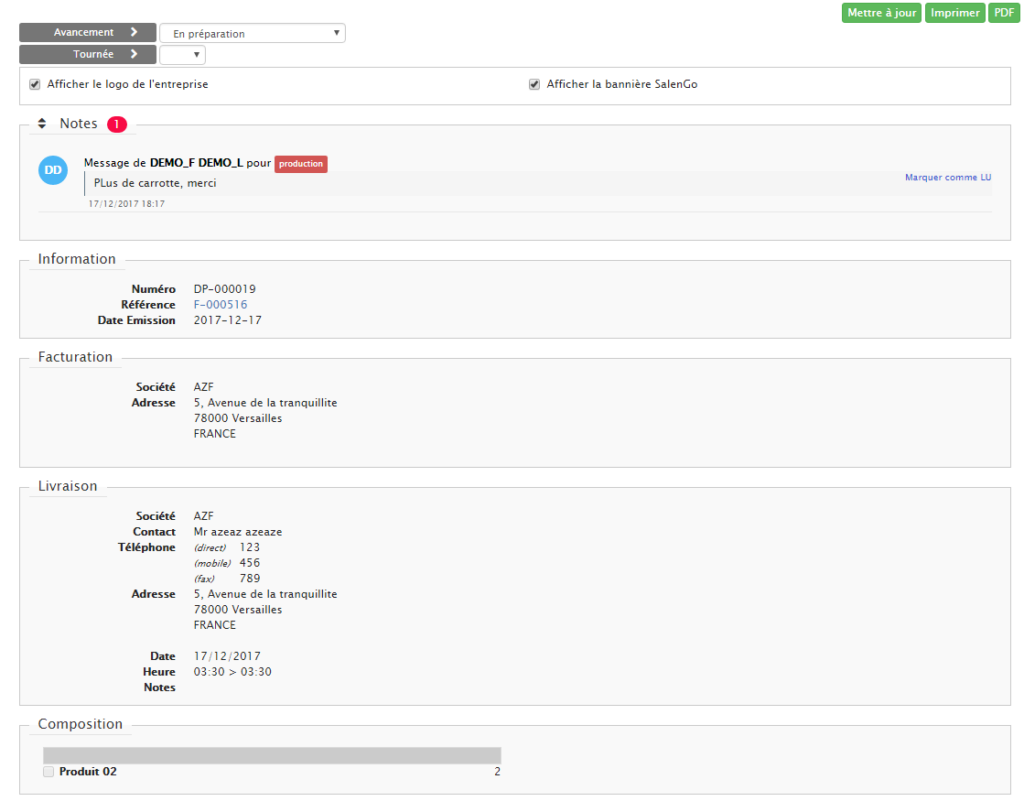
Task: Open the En préparation status dropdown
Action: tap(252, 33)
